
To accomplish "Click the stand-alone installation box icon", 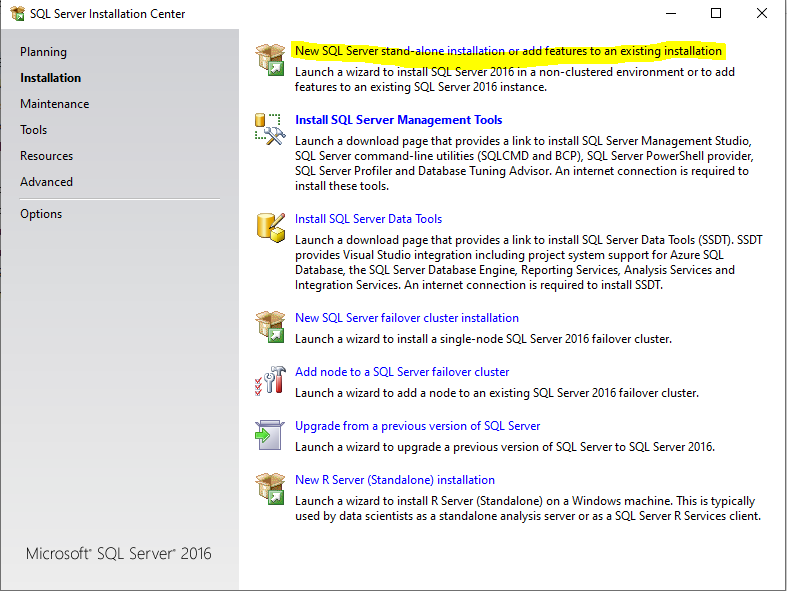I will (270, 59).
